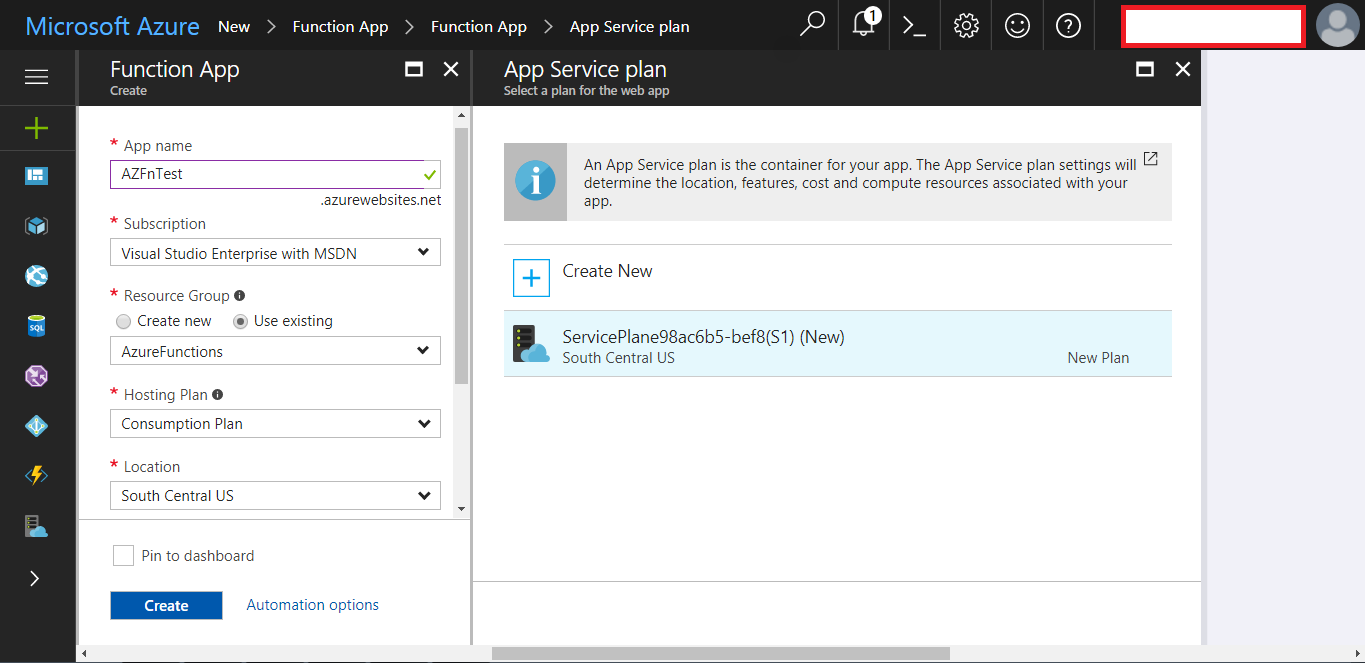
Task: Click the second Function App breadcrumb
Action: click(x=479, y=27)
